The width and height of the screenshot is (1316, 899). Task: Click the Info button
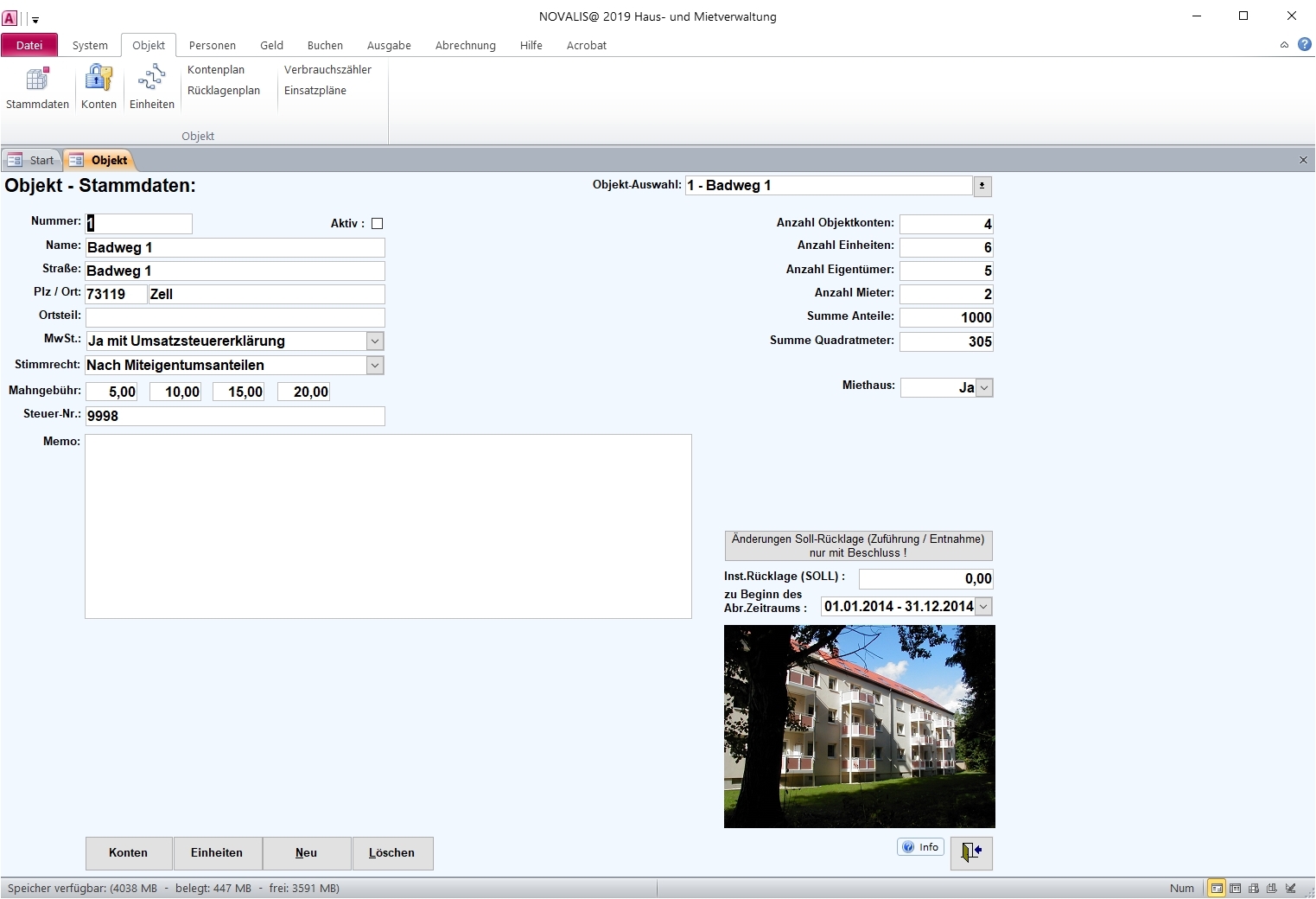920,847
